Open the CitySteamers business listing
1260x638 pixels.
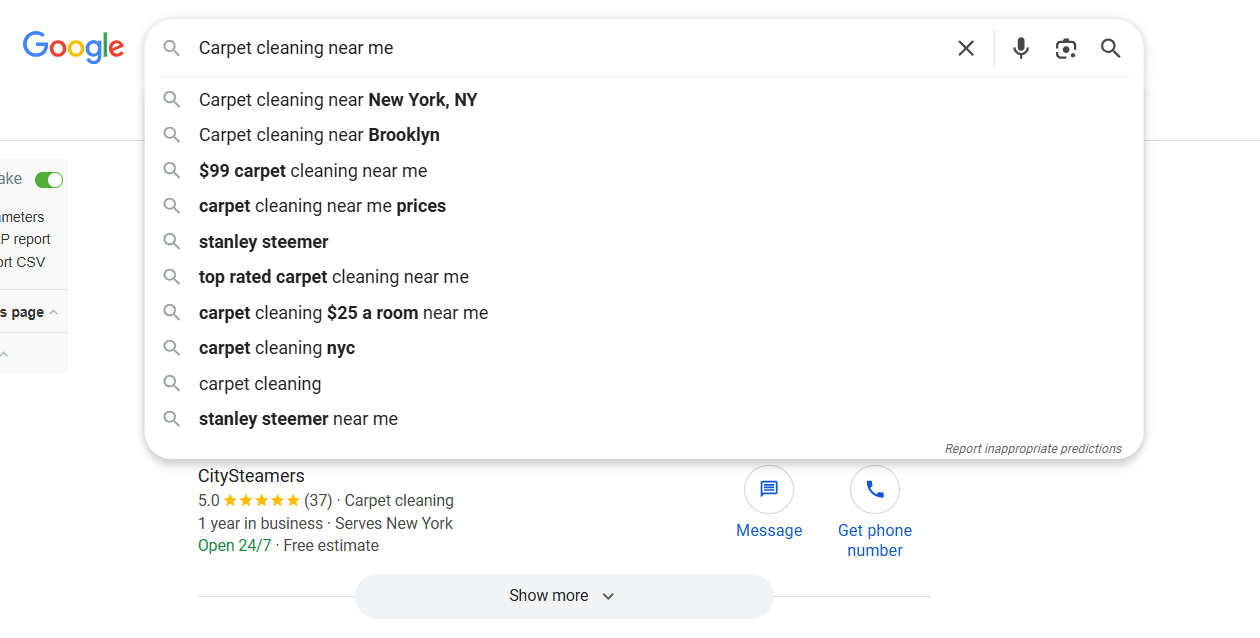[x=251, y=476]
